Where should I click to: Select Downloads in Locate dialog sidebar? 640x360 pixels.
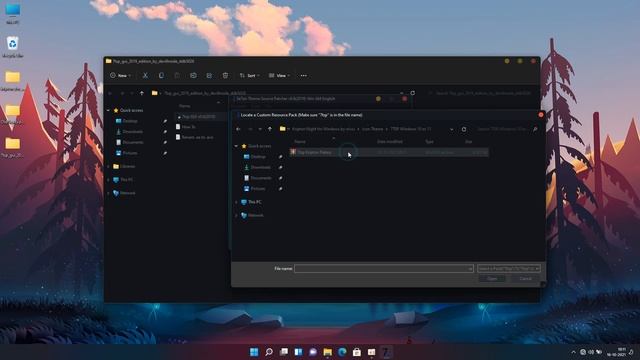click(258, 167)
